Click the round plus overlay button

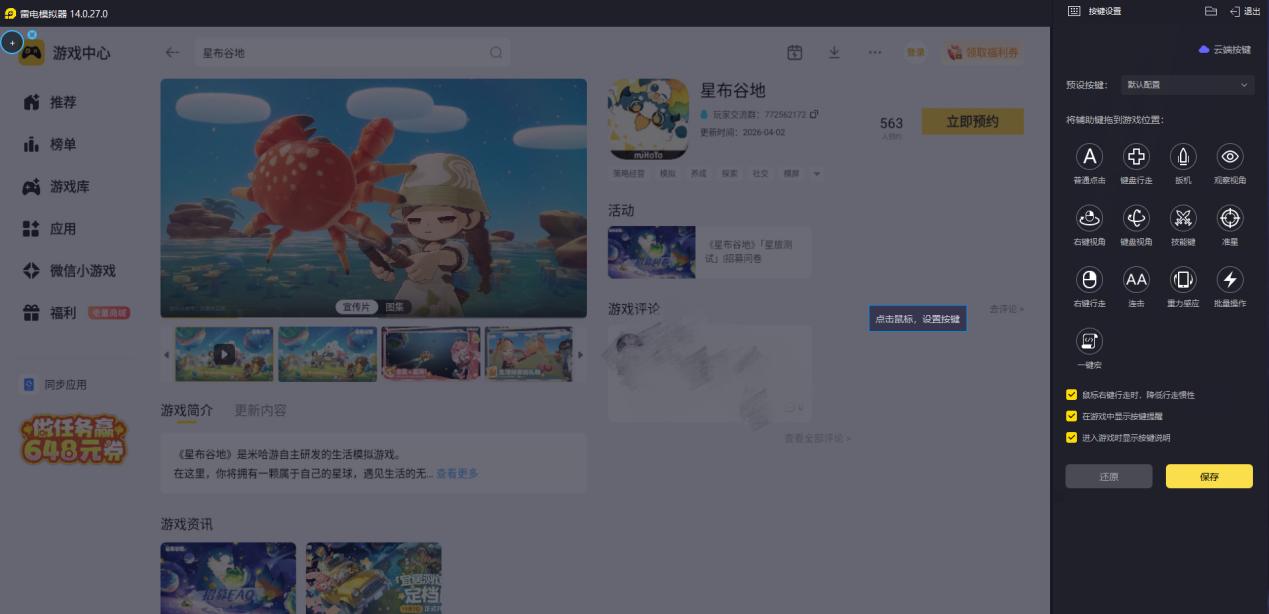[x=12, y=43]
